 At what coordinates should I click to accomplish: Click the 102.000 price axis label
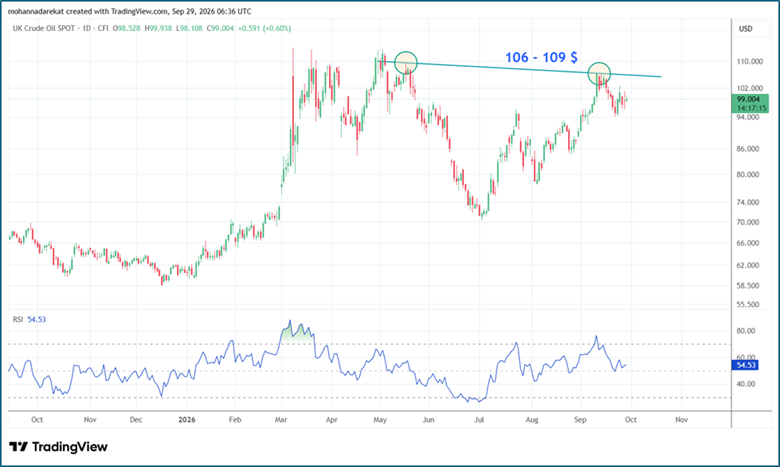click(749, 89)
